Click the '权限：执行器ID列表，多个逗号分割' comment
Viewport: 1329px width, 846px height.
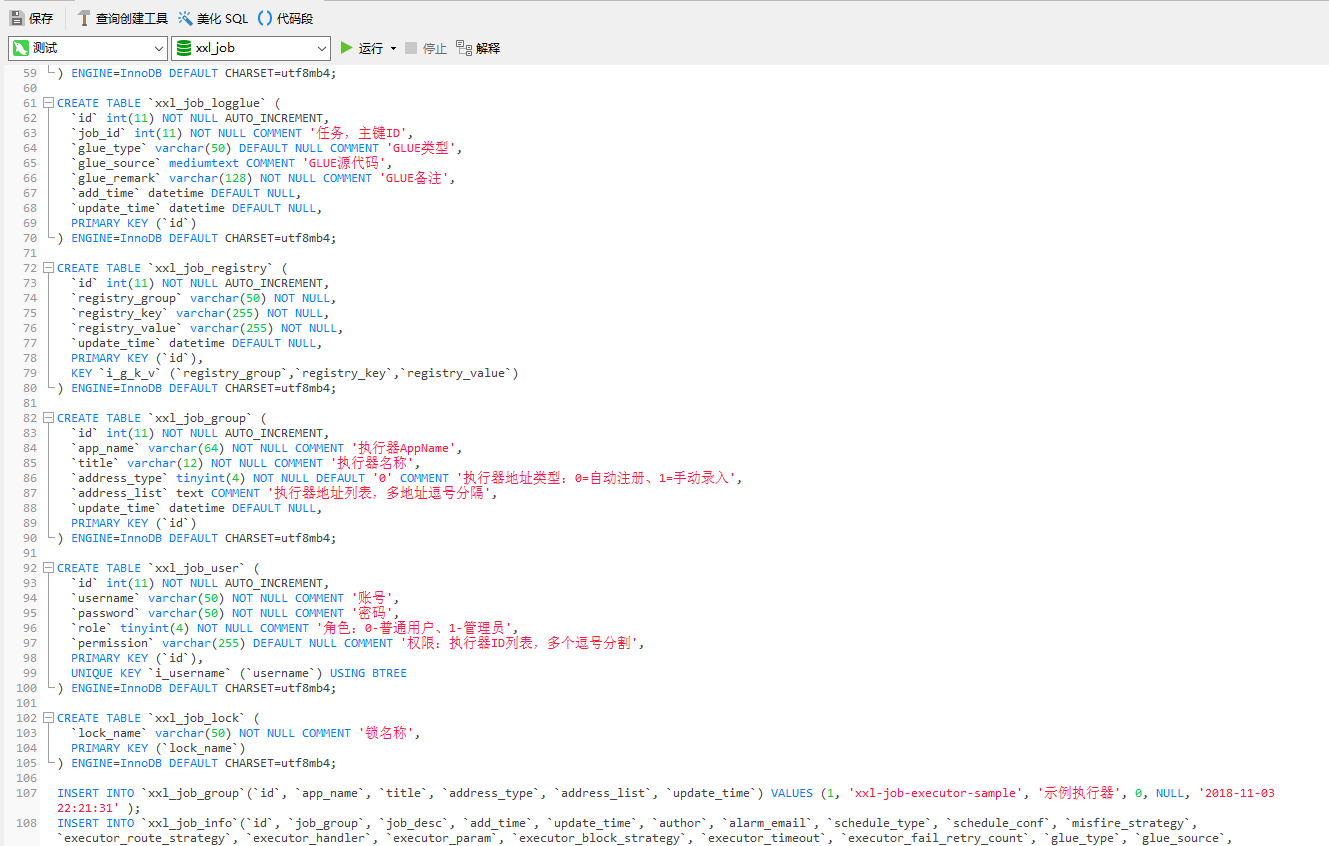tap(518, 643)
